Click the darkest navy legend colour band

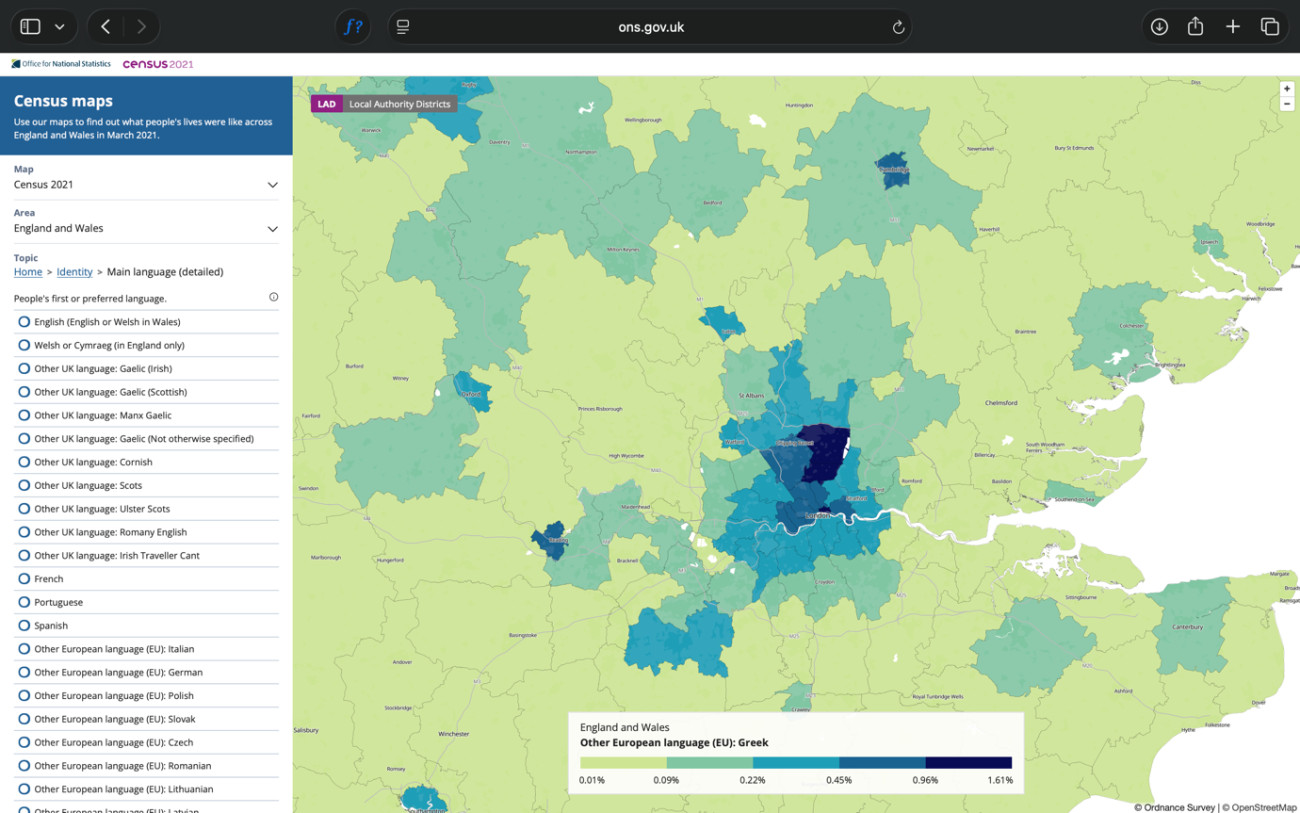[968, 763]
